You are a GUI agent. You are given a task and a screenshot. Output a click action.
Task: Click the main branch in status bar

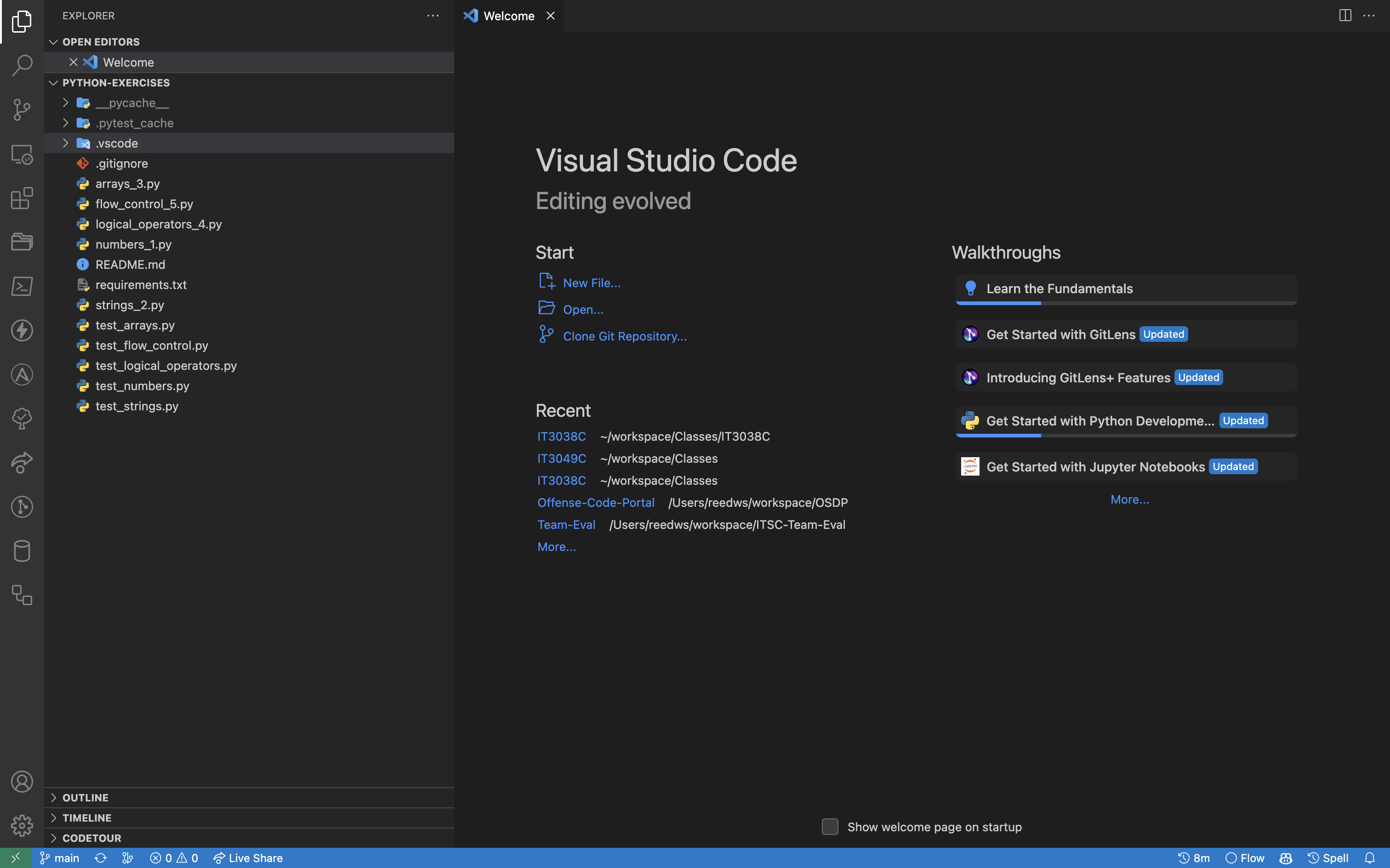pyautogui.click(x=60, y=858)
